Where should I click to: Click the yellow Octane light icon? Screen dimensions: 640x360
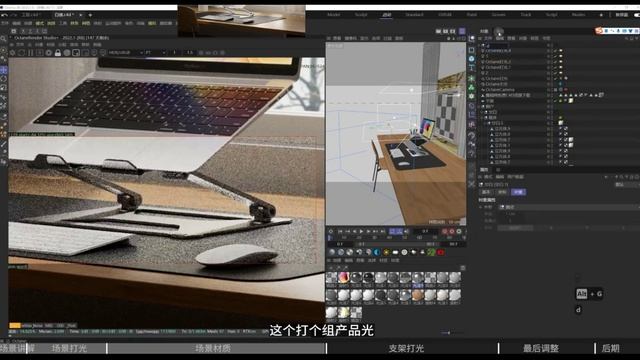(x=387, y=252)
